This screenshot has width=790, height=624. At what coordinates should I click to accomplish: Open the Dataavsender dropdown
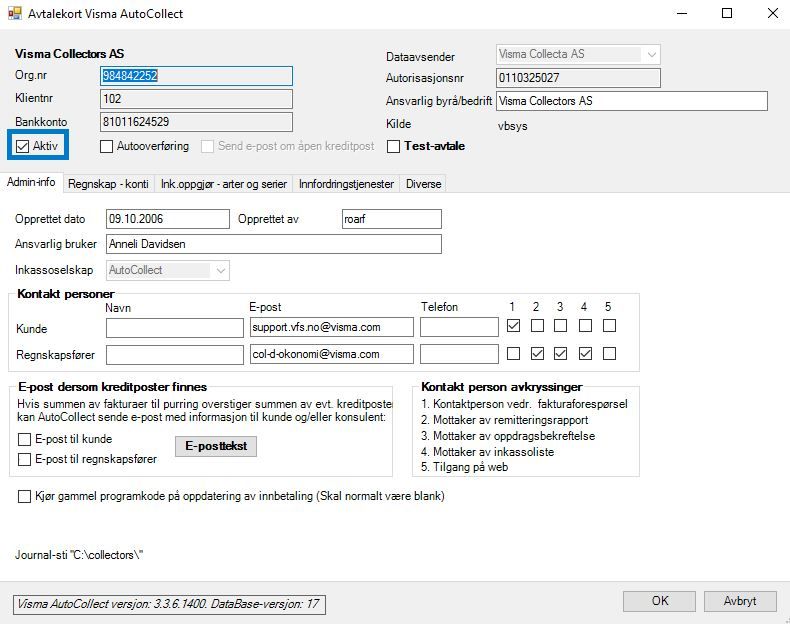click(578, 54)
